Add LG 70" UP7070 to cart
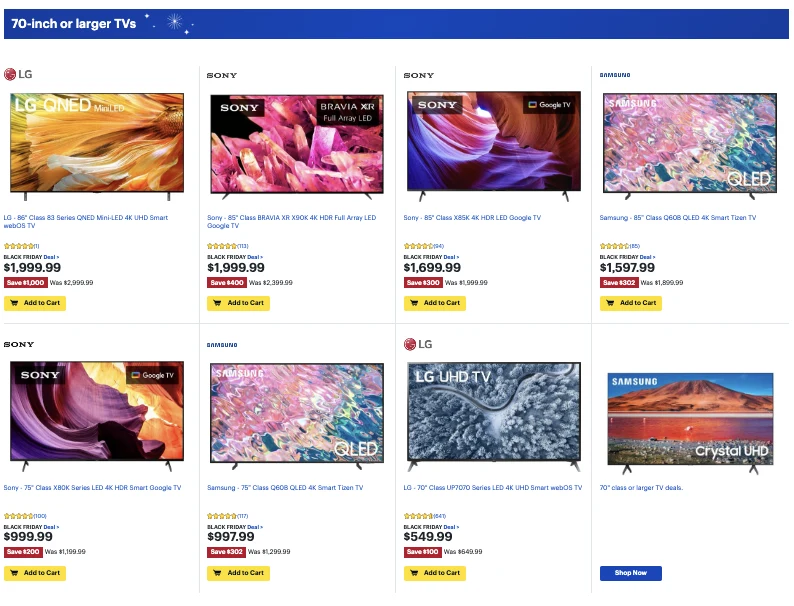Screen dimensions: 794x606 click(434, 573)
